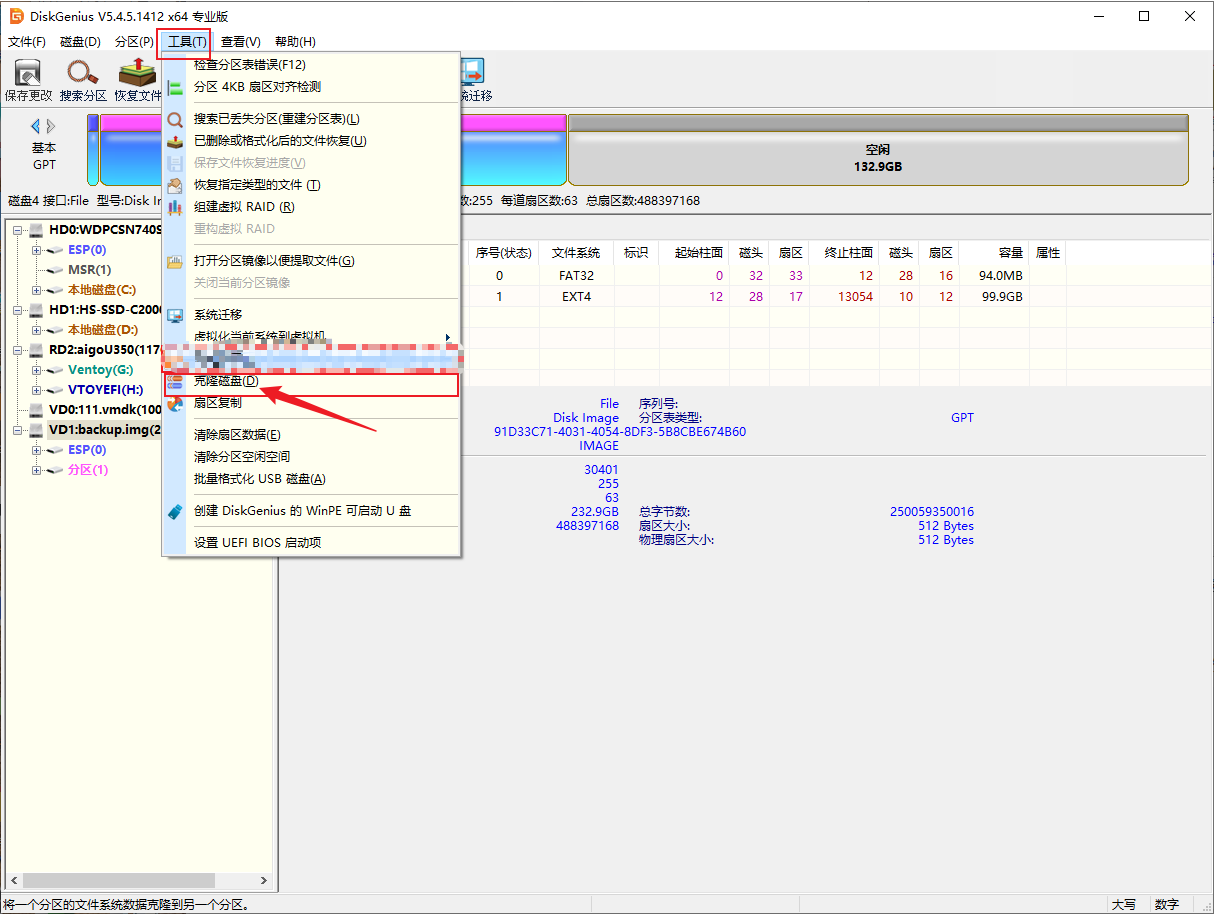Screen dimensions: 1214x914
Task: Click the USB icon beside 创建 WinPE 可启动 U 盘
Action: coord(175,511)
